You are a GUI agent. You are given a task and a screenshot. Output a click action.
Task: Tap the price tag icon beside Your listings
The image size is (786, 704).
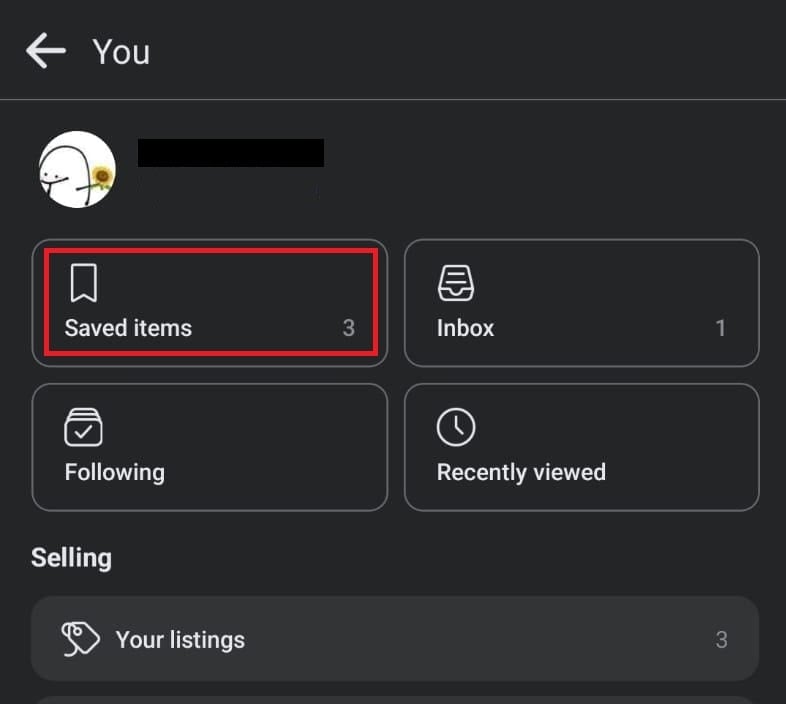coord(80,639)
